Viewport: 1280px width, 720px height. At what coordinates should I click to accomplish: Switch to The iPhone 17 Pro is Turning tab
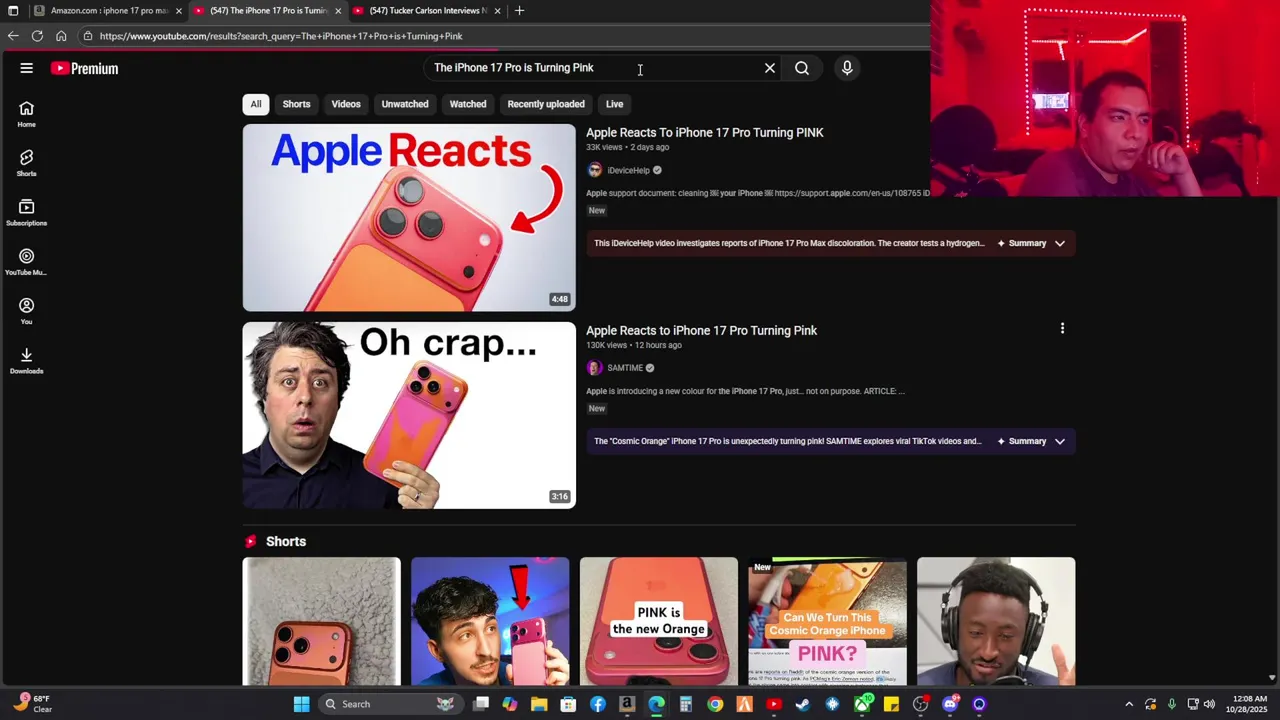pos(267,11)
